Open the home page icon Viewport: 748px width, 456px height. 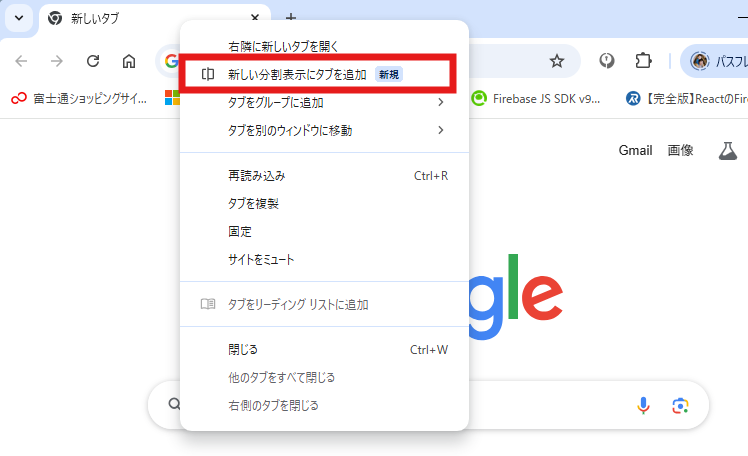129,61
